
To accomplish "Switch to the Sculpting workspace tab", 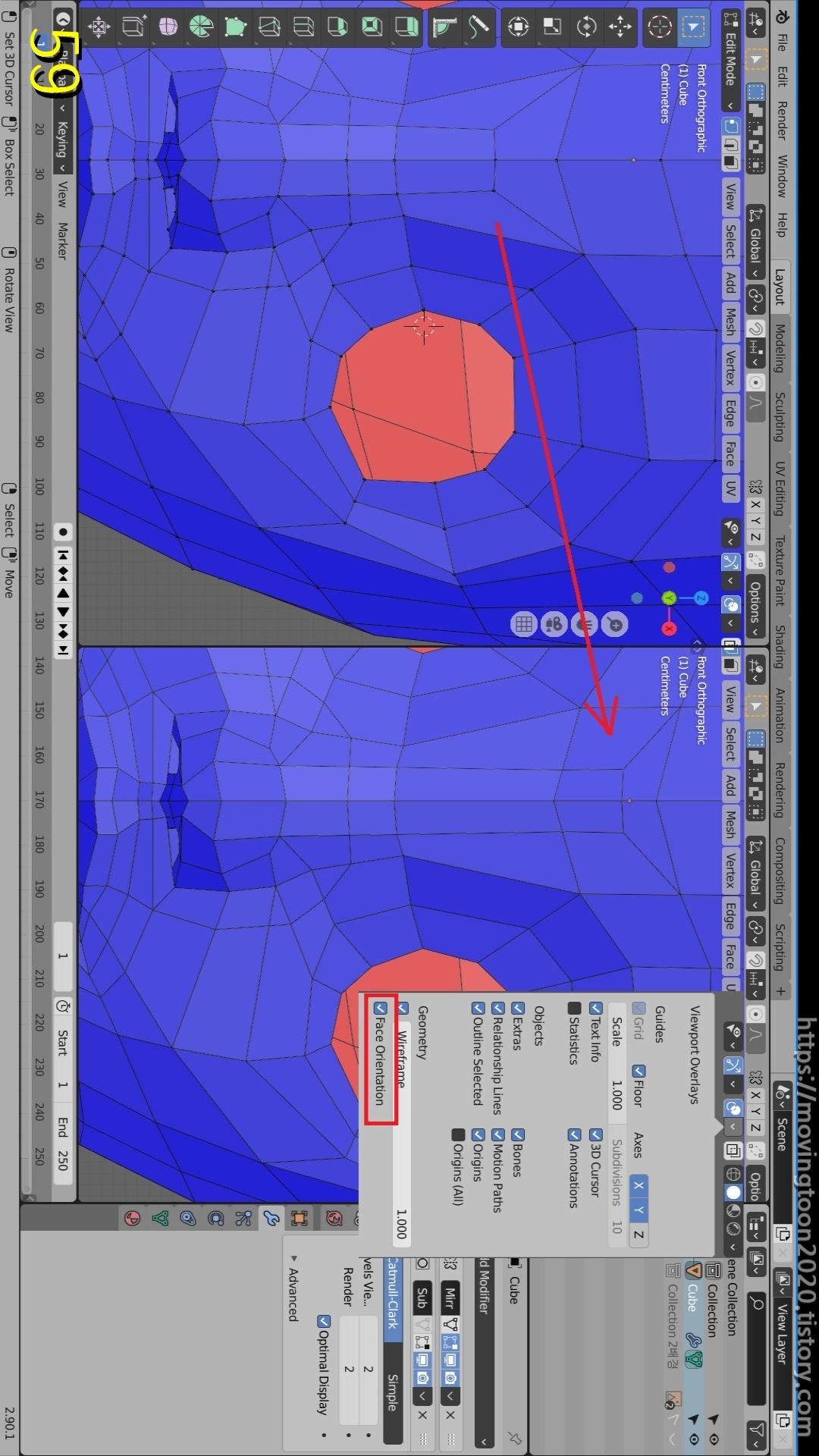I will tap(780, 417).
